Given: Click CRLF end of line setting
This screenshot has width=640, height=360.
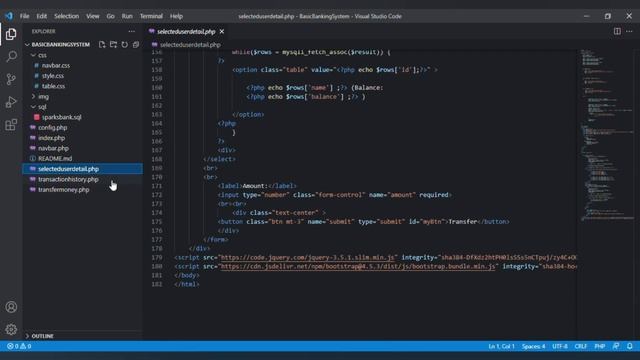Looking at the screenshot, I should tap(580, 346).
